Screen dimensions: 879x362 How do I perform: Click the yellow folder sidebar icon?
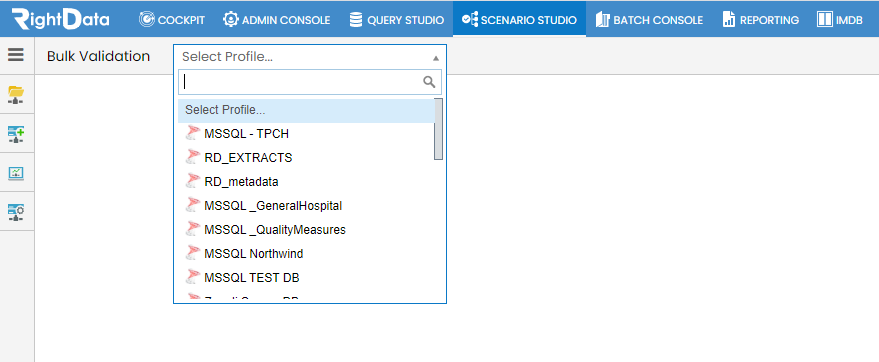click(16, 95)
